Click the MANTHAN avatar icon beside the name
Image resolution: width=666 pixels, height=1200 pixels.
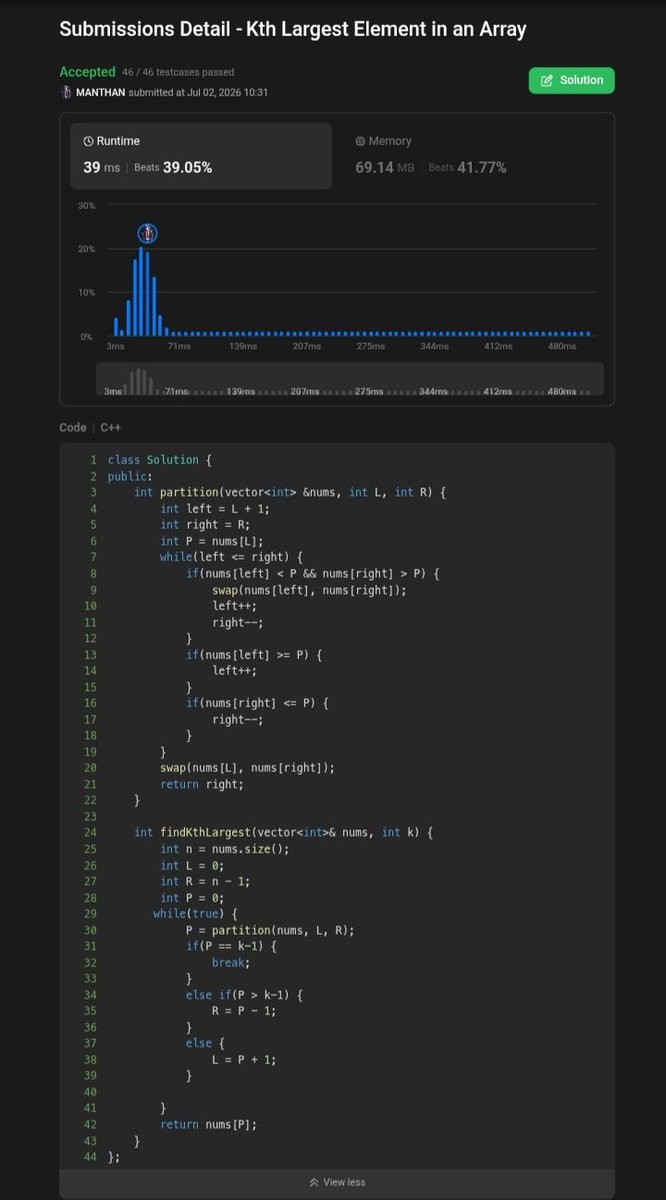pyautogui.click(x=66, y=92)
